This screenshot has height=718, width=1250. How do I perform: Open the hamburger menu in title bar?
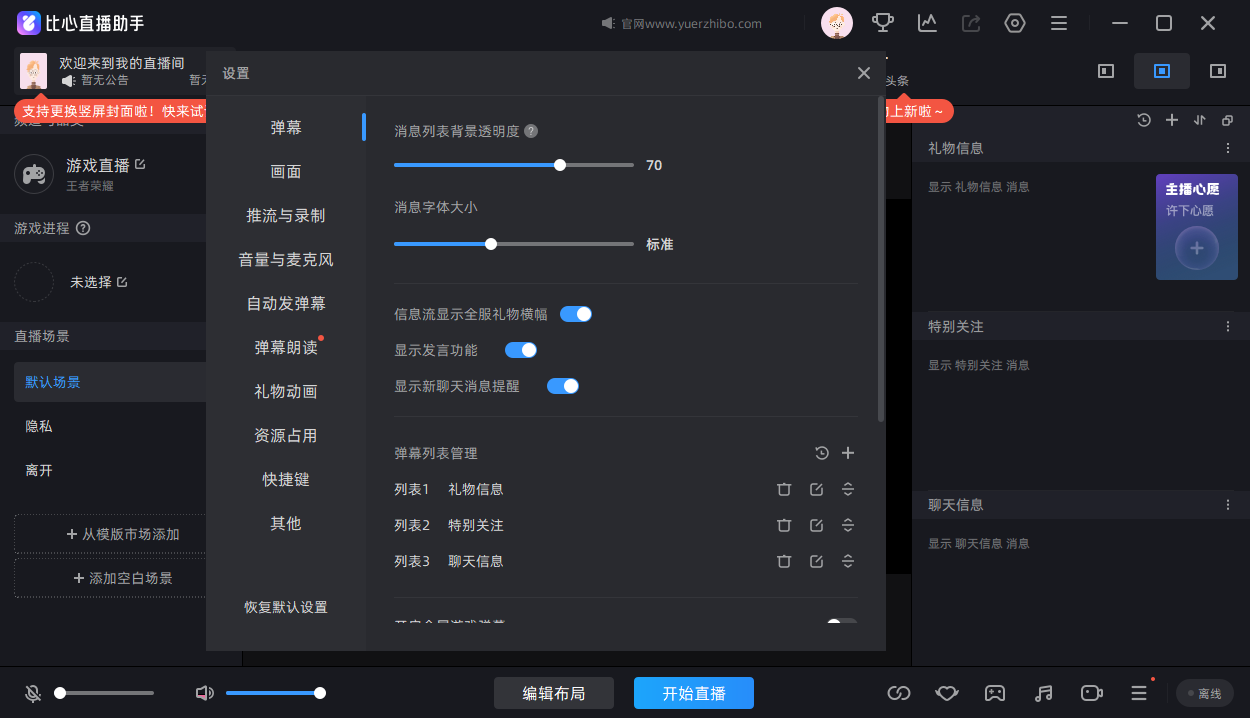coord(1059,23)
